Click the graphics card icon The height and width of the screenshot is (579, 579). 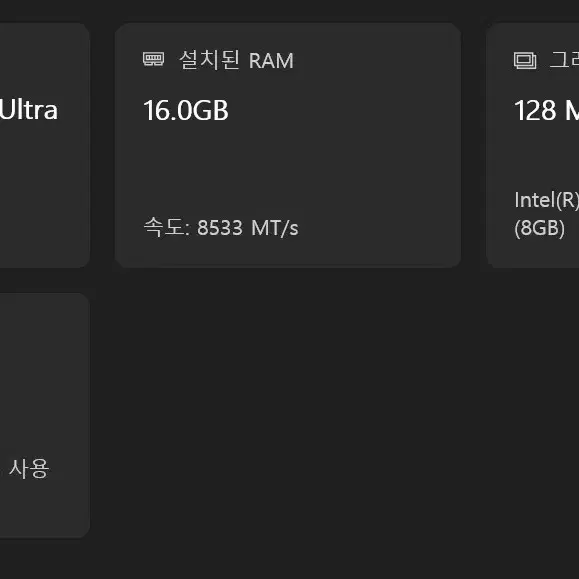tap(525, 60)
